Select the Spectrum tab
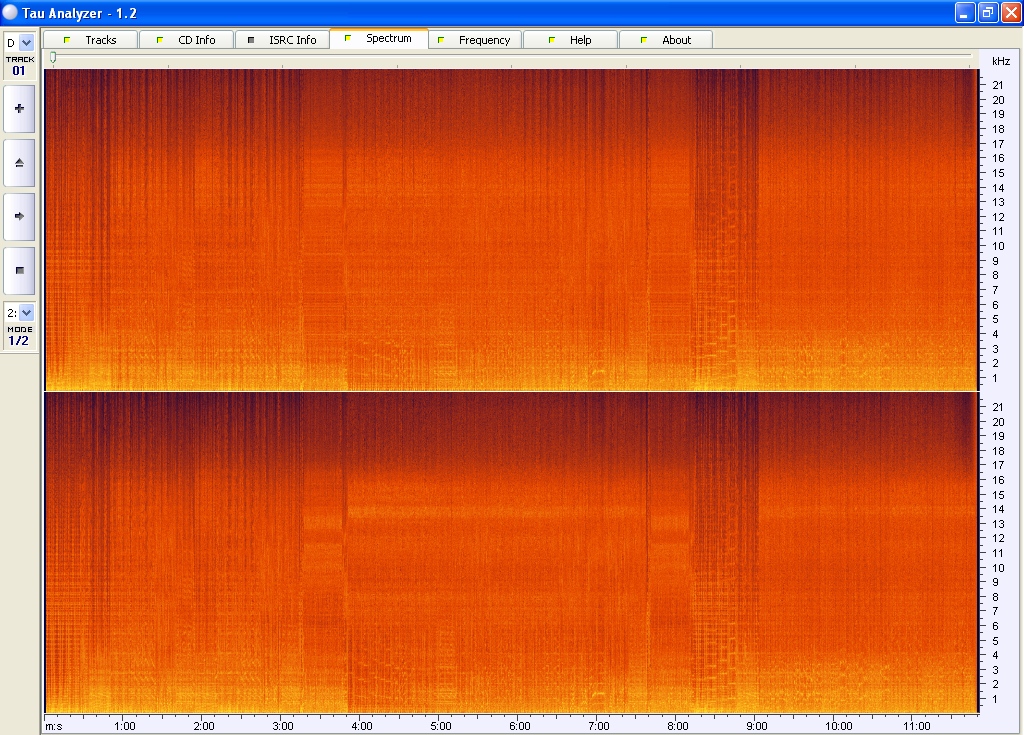 tap(378, 39)
